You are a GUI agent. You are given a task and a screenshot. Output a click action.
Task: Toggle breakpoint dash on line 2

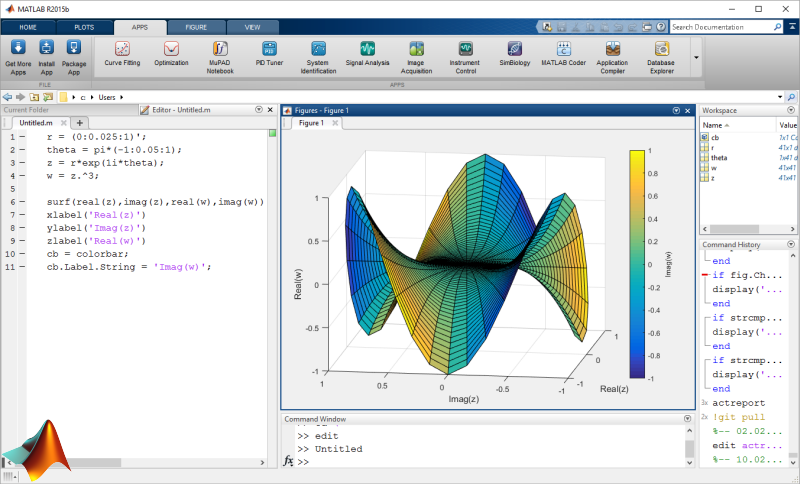pos(22,150)
